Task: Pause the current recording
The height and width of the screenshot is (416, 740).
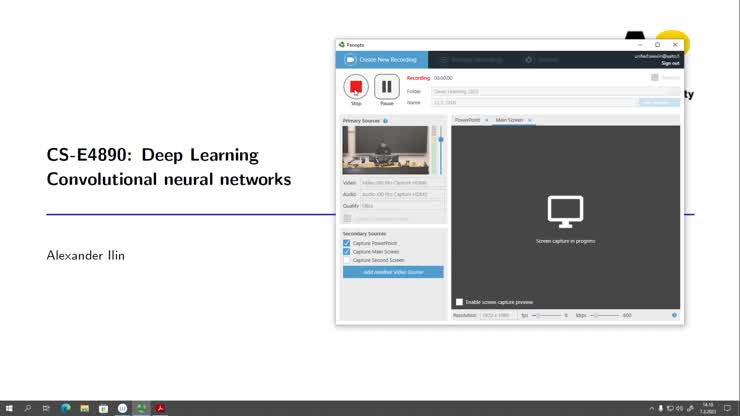Action: [387, 87]
